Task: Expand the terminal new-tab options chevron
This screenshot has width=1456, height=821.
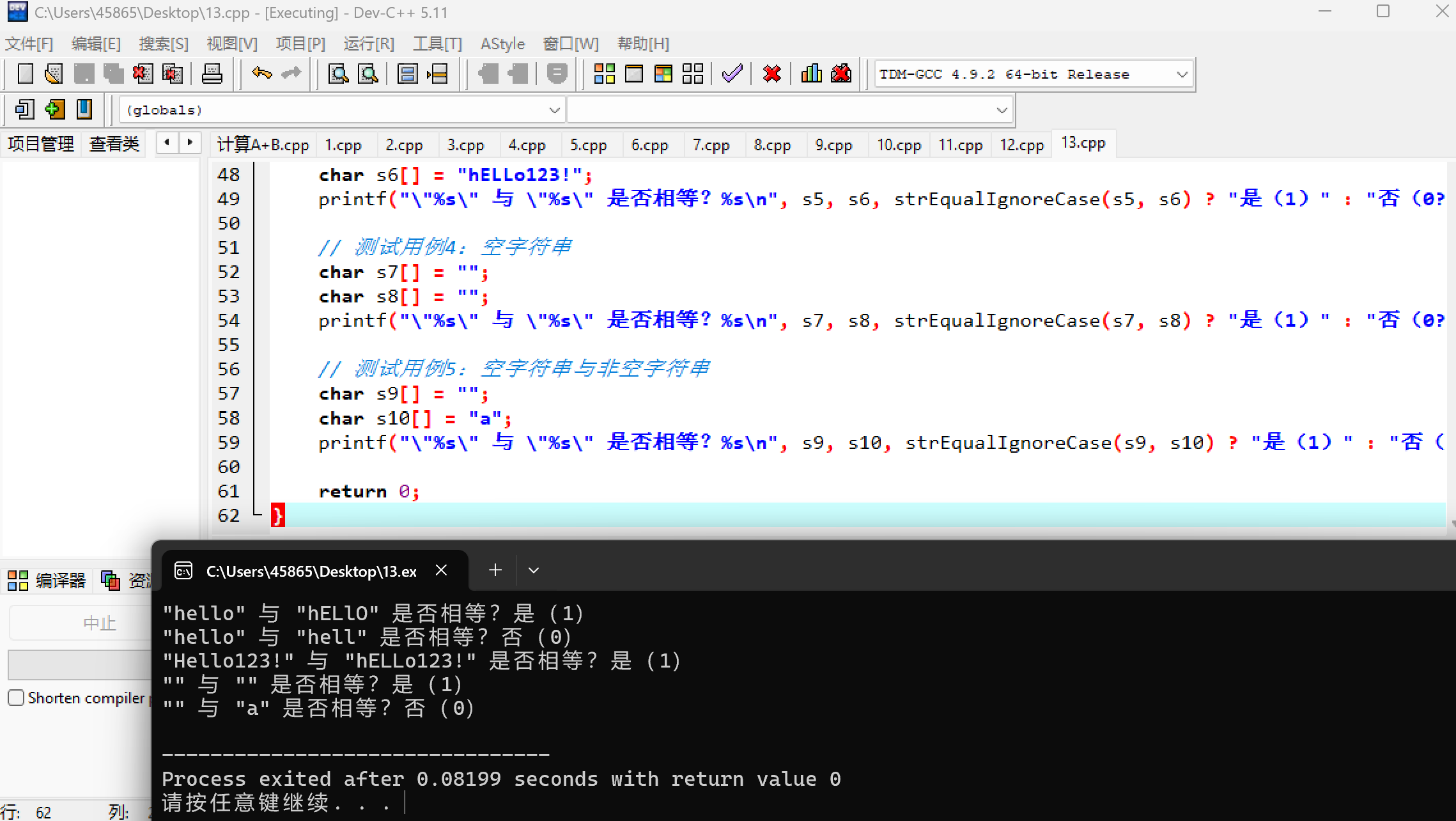Action: [534, 570]
